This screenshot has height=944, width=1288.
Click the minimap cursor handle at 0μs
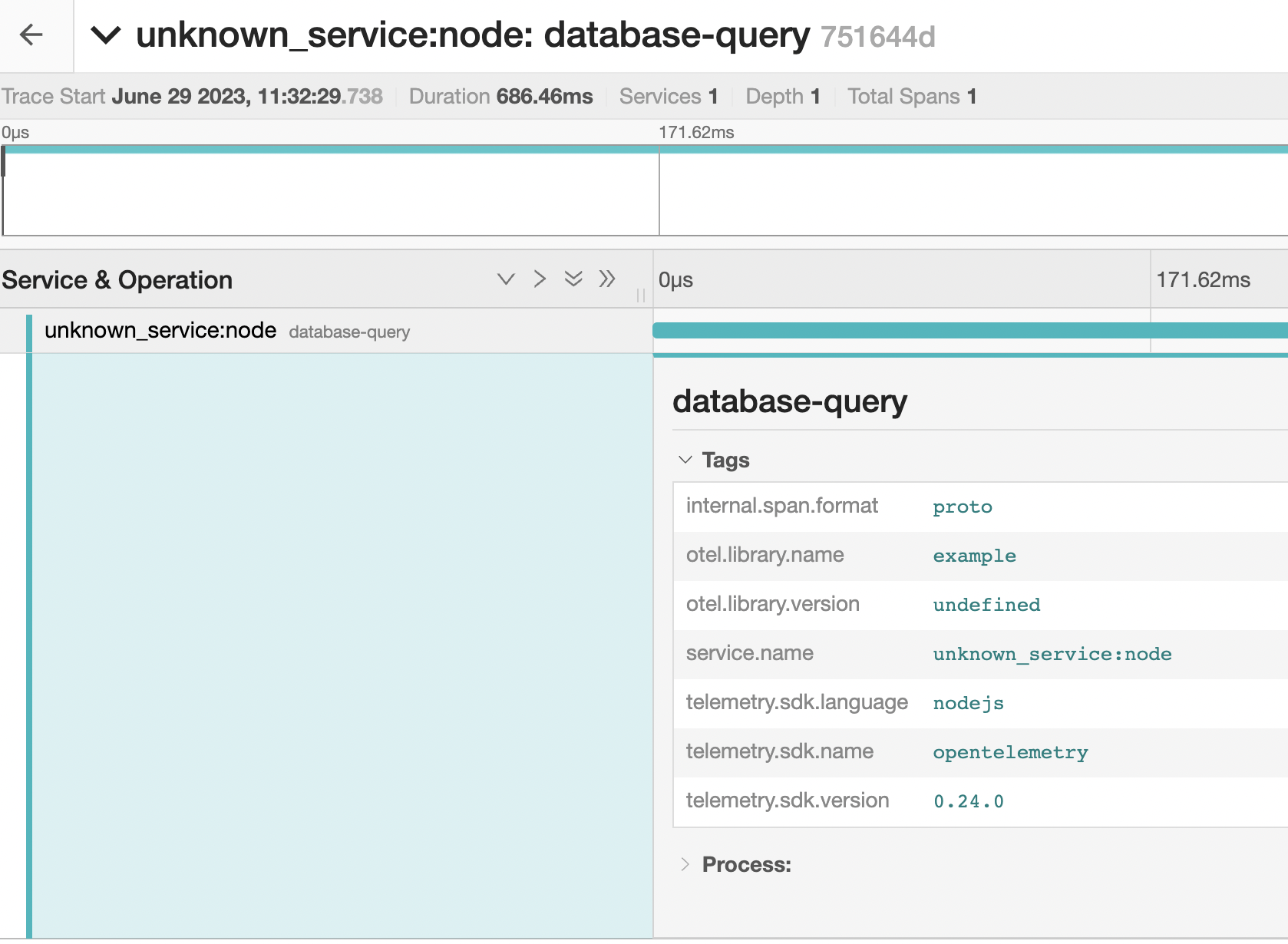3,161
